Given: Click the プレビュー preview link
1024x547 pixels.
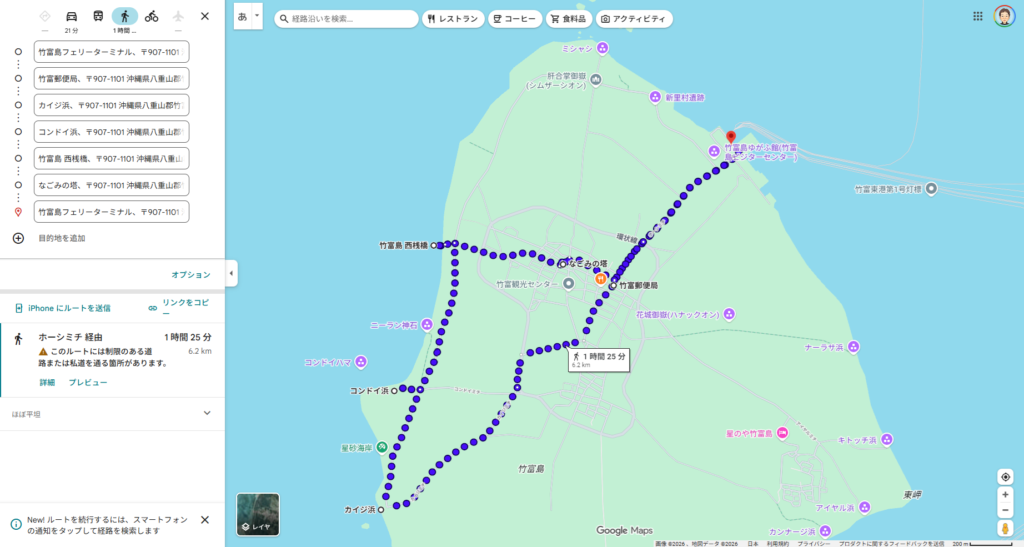Looking at the screenshot, I should (88, 383).
